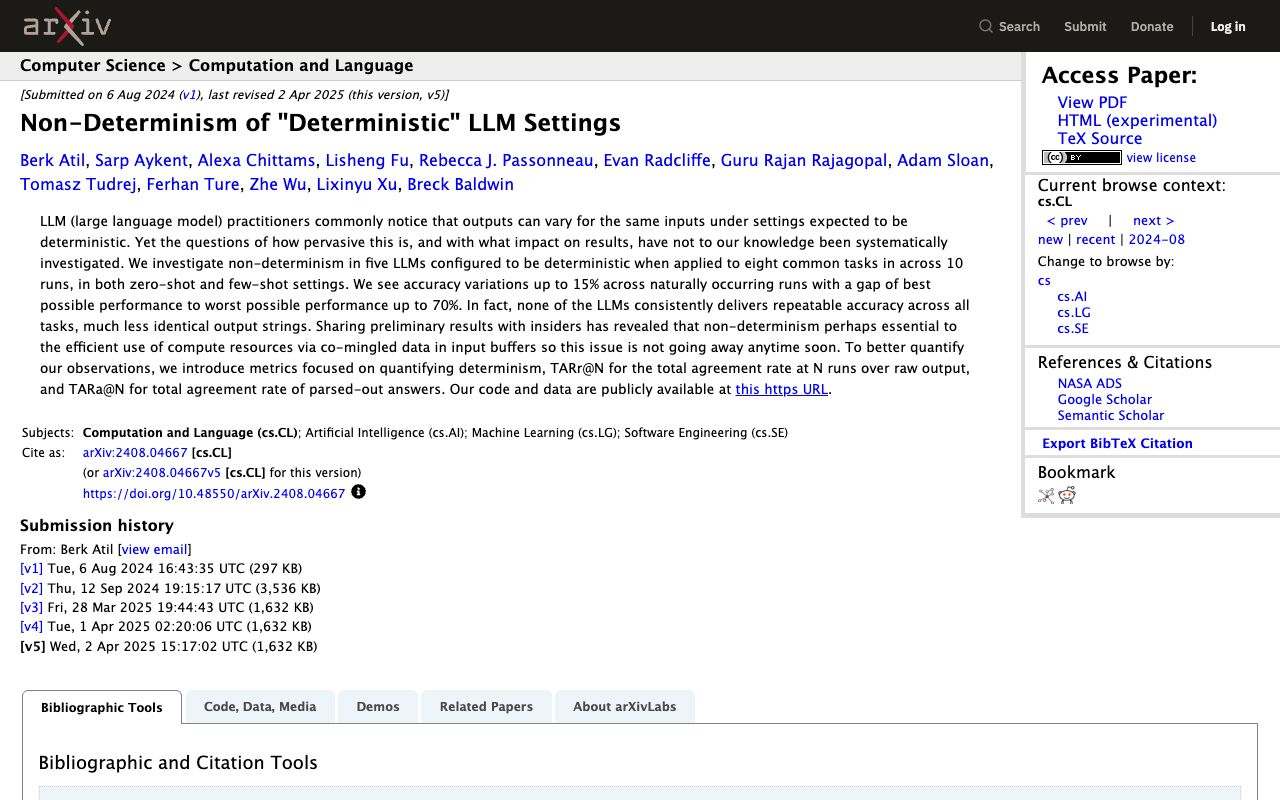Open NASA ADS references
This screenshot has width=1280, height=800.
pos(1090,384)
